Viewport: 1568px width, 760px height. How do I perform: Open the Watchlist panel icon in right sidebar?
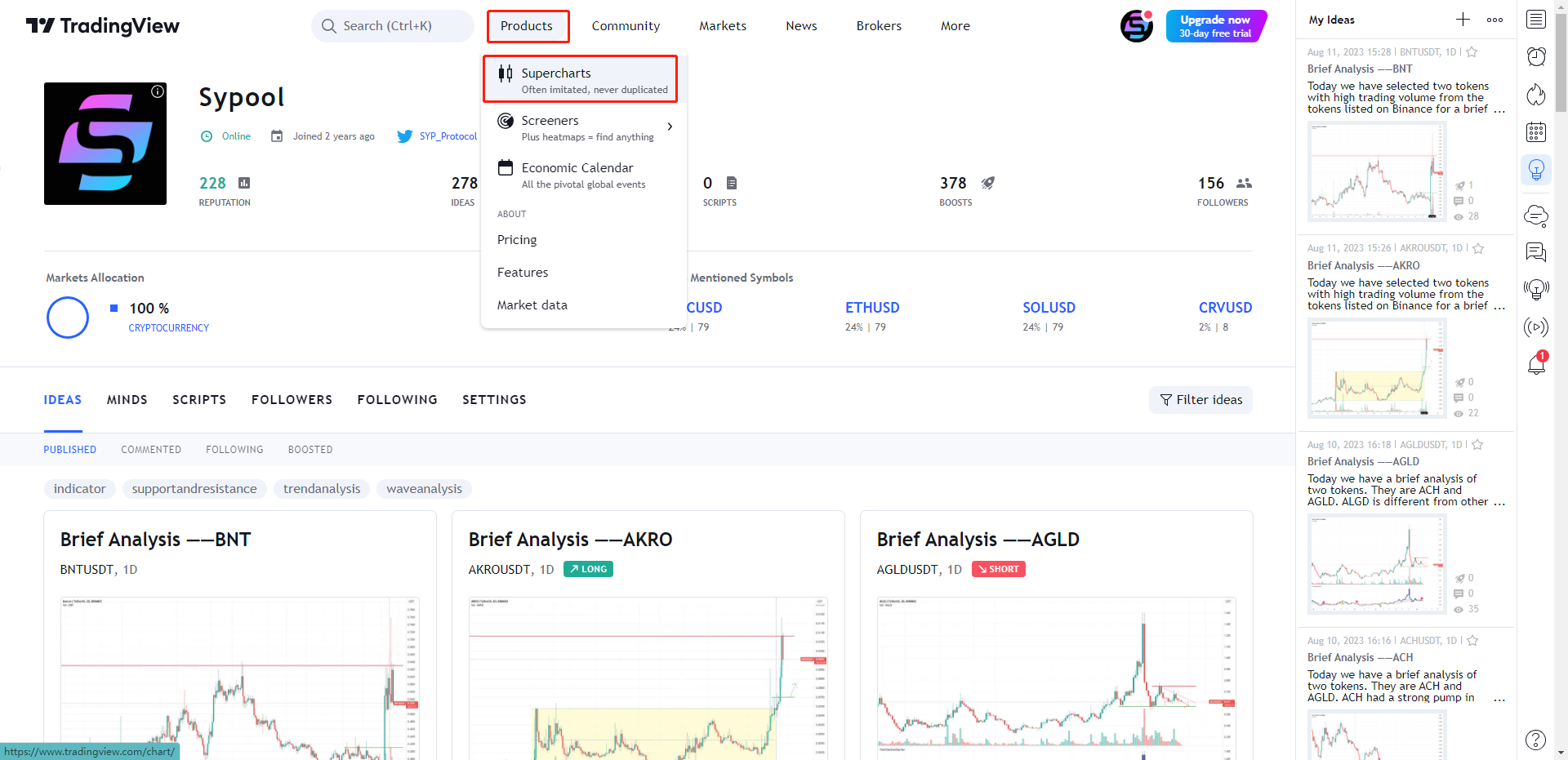(1536, 20)
